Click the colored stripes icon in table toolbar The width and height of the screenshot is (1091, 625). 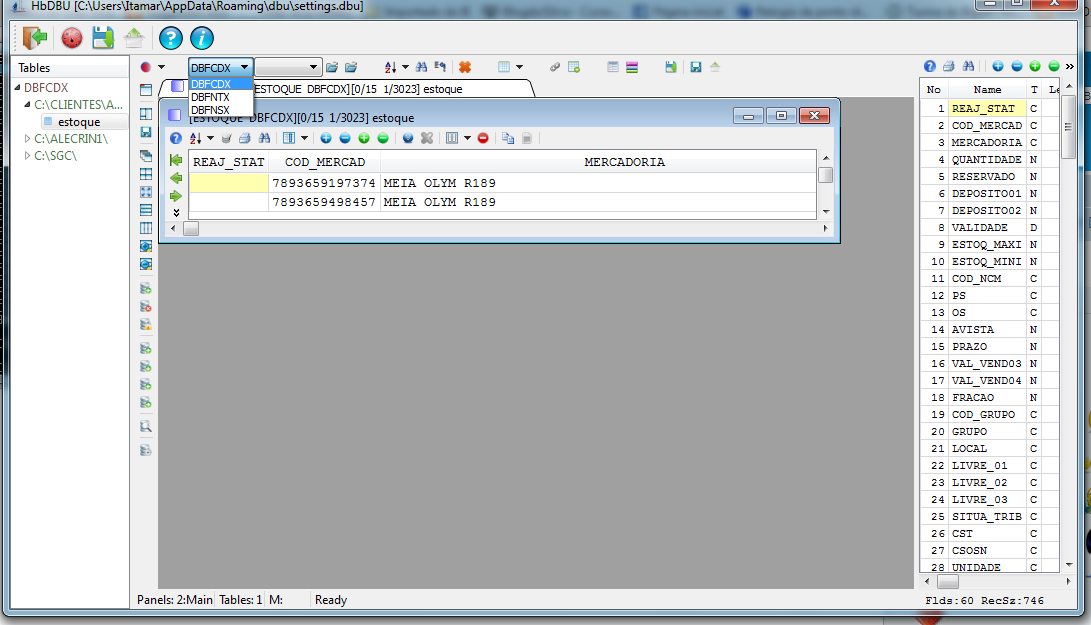pos(632,67)
